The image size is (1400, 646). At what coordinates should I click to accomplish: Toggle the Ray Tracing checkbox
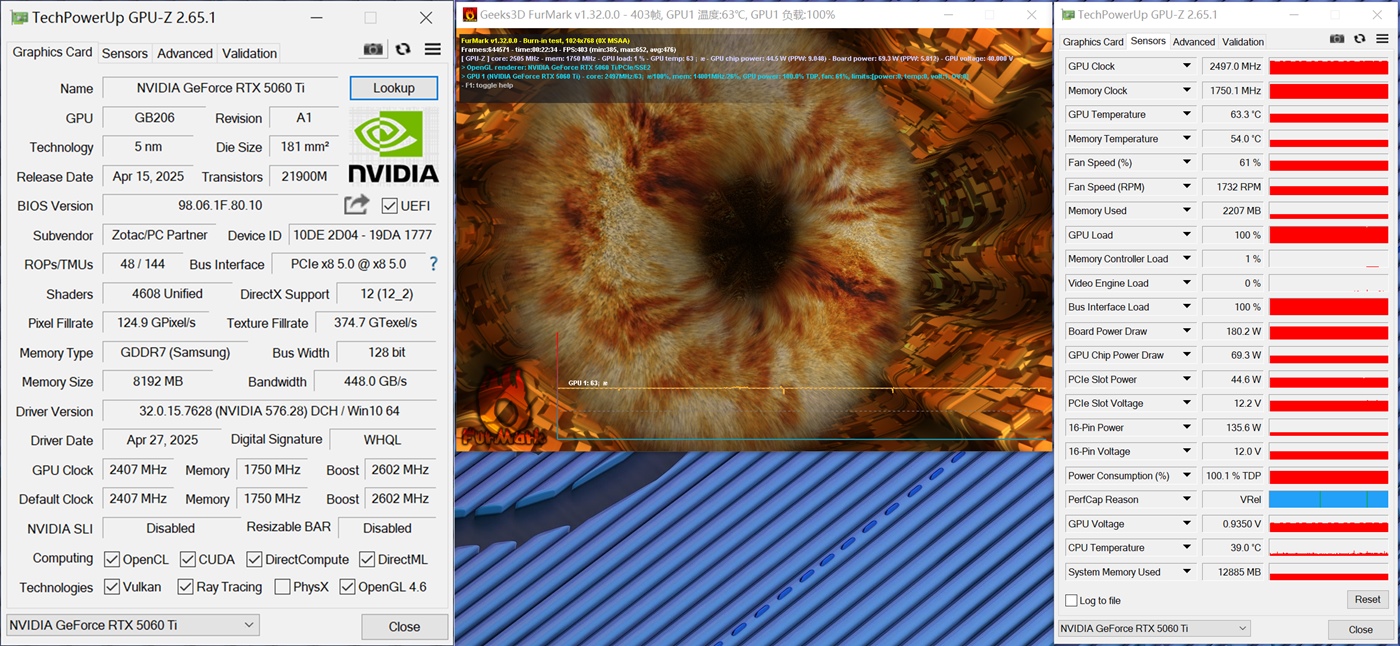point(186,587)
